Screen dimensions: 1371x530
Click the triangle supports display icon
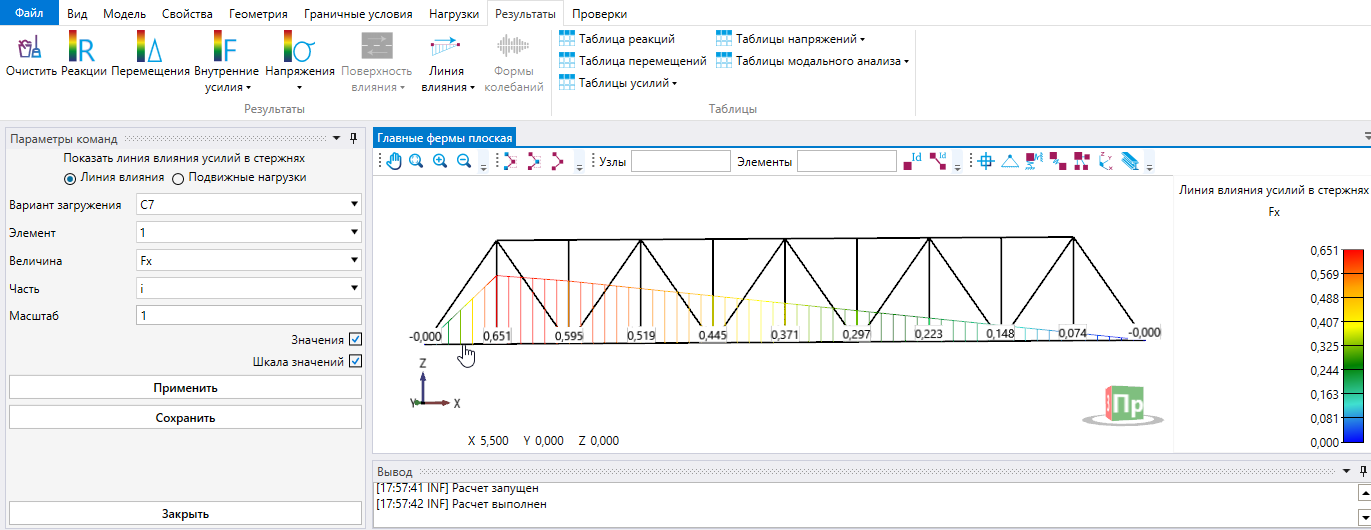1010,161
